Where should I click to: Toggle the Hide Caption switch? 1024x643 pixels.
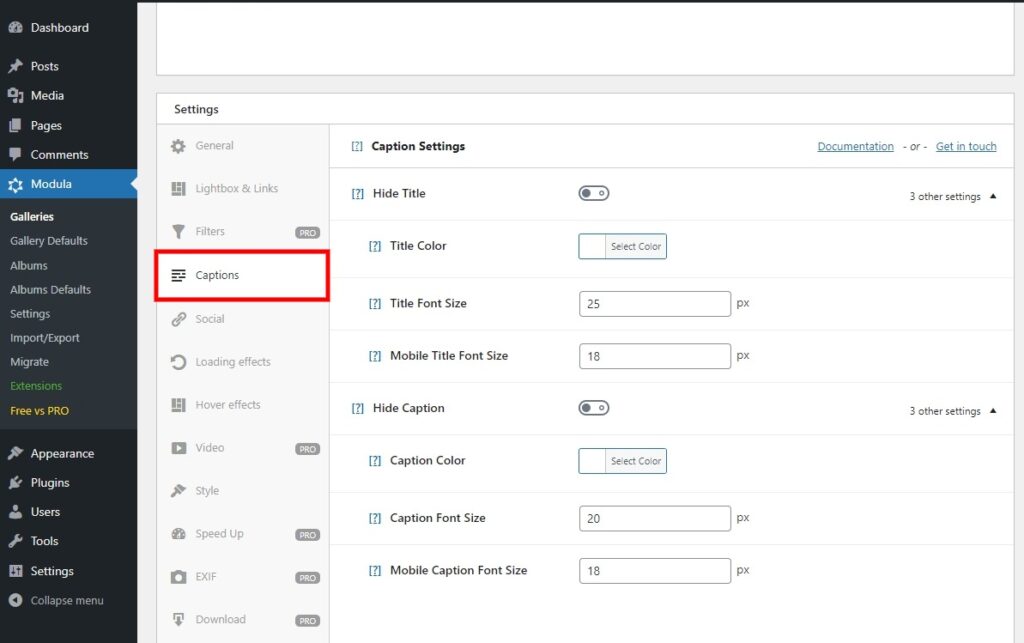pos(594,408)
